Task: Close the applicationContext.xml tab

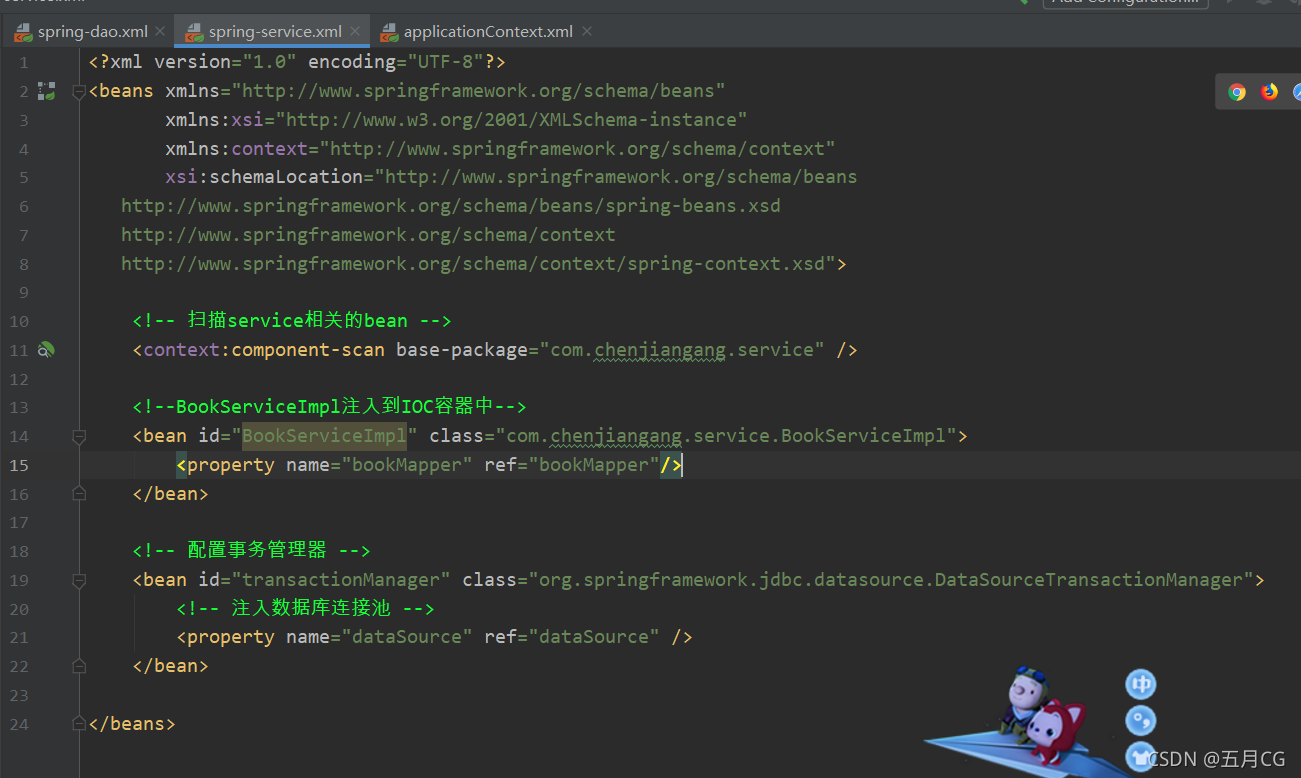Action: [587, 32]
